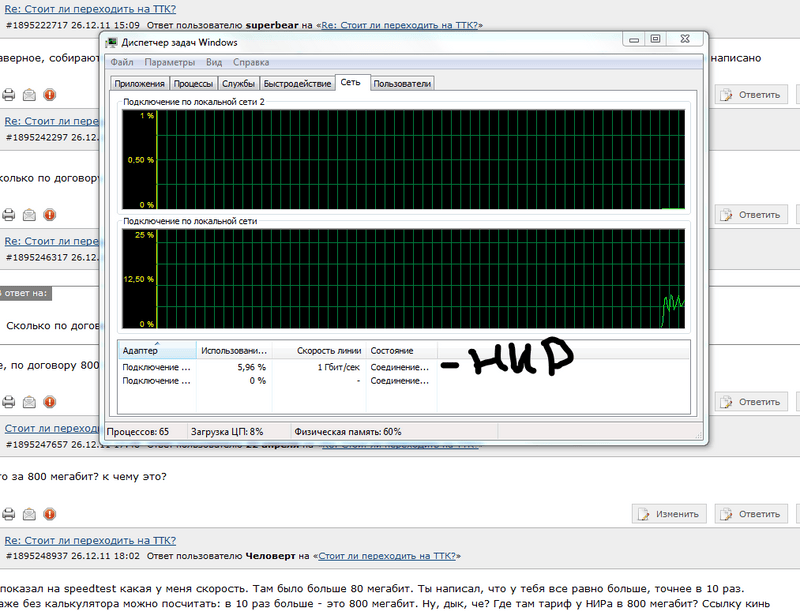Report the 'к чему это?' post via red icon
Screen dimensions: 800x611
[49, 514]
